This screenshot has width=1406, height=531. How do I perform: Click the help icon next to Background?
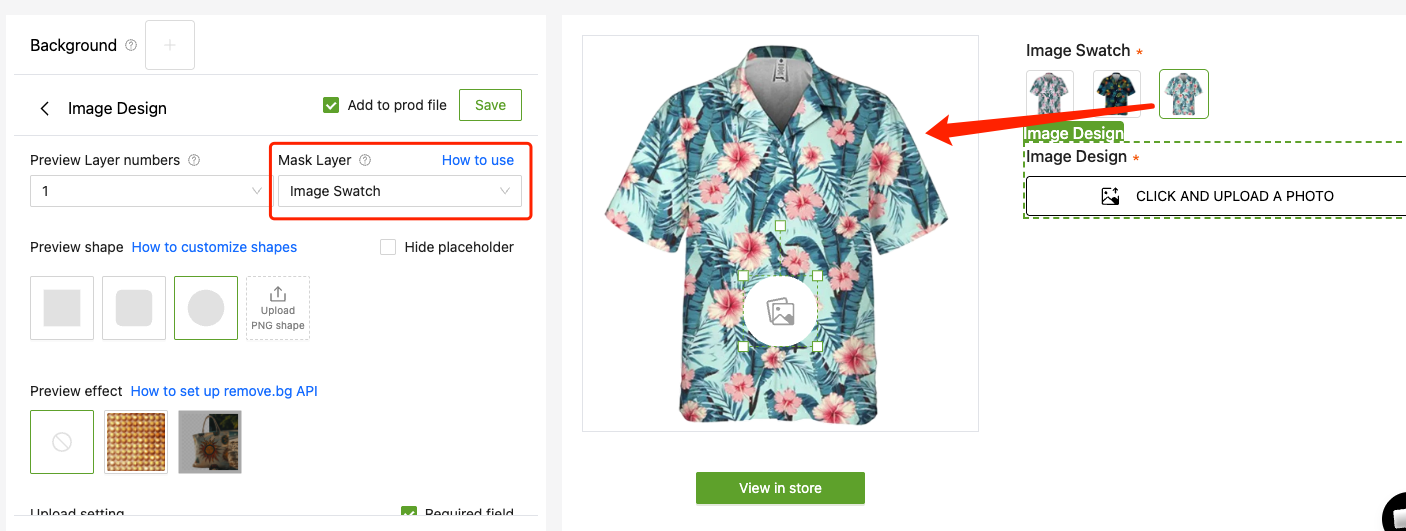point(130,46)
